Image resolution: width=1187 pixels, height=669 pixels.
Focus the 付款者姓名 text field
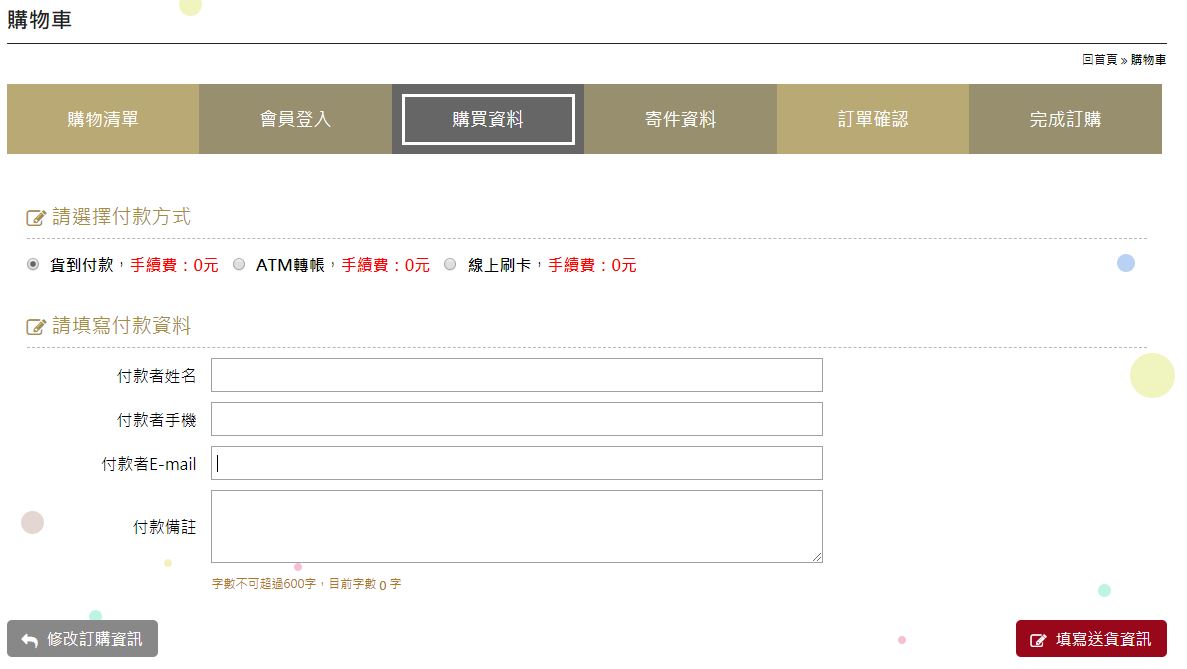[x=516, y=375]
